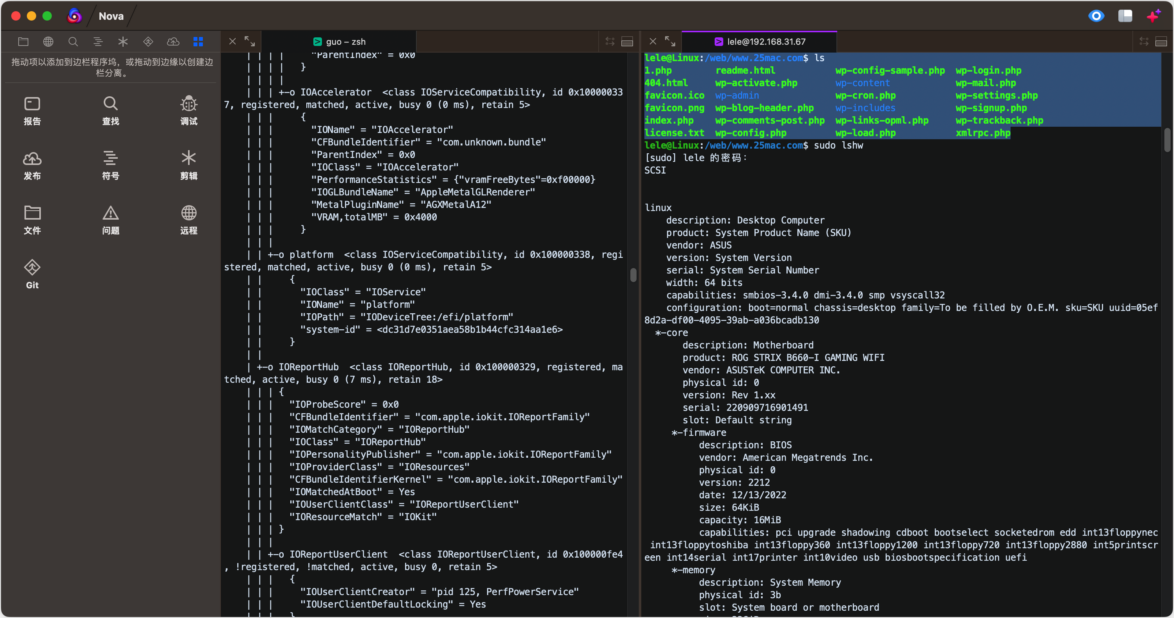Viewport: 1174px width, 618px height.
Task: Open the Files sidebar toolbar icon
Action: point(23,42)
